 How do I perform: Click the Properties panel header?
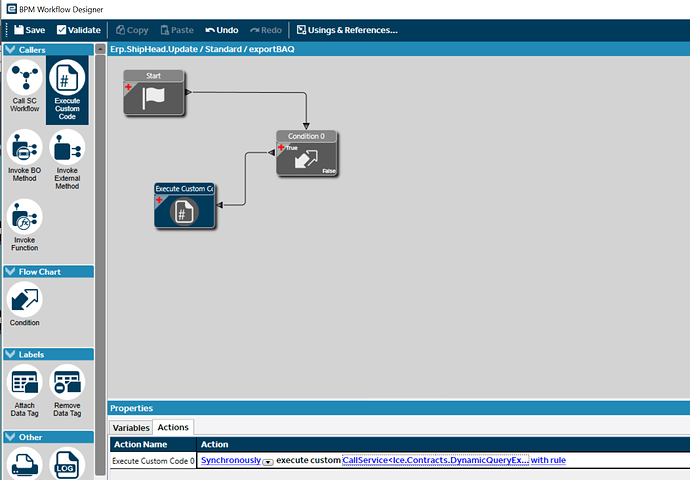(x=399, y=408)
